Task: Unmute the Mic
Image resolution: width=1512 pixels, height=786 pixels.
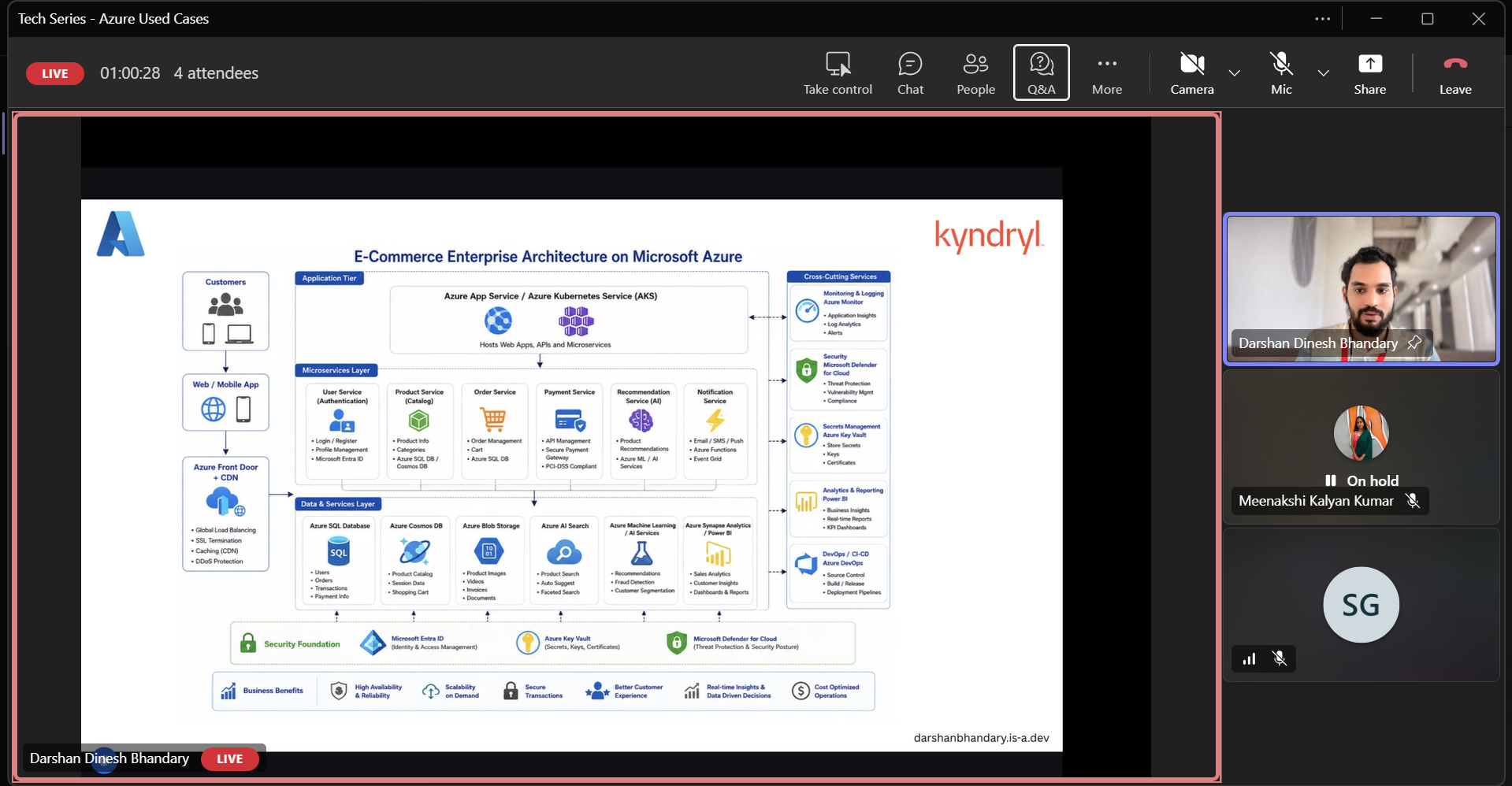Action: [1281, 73]
